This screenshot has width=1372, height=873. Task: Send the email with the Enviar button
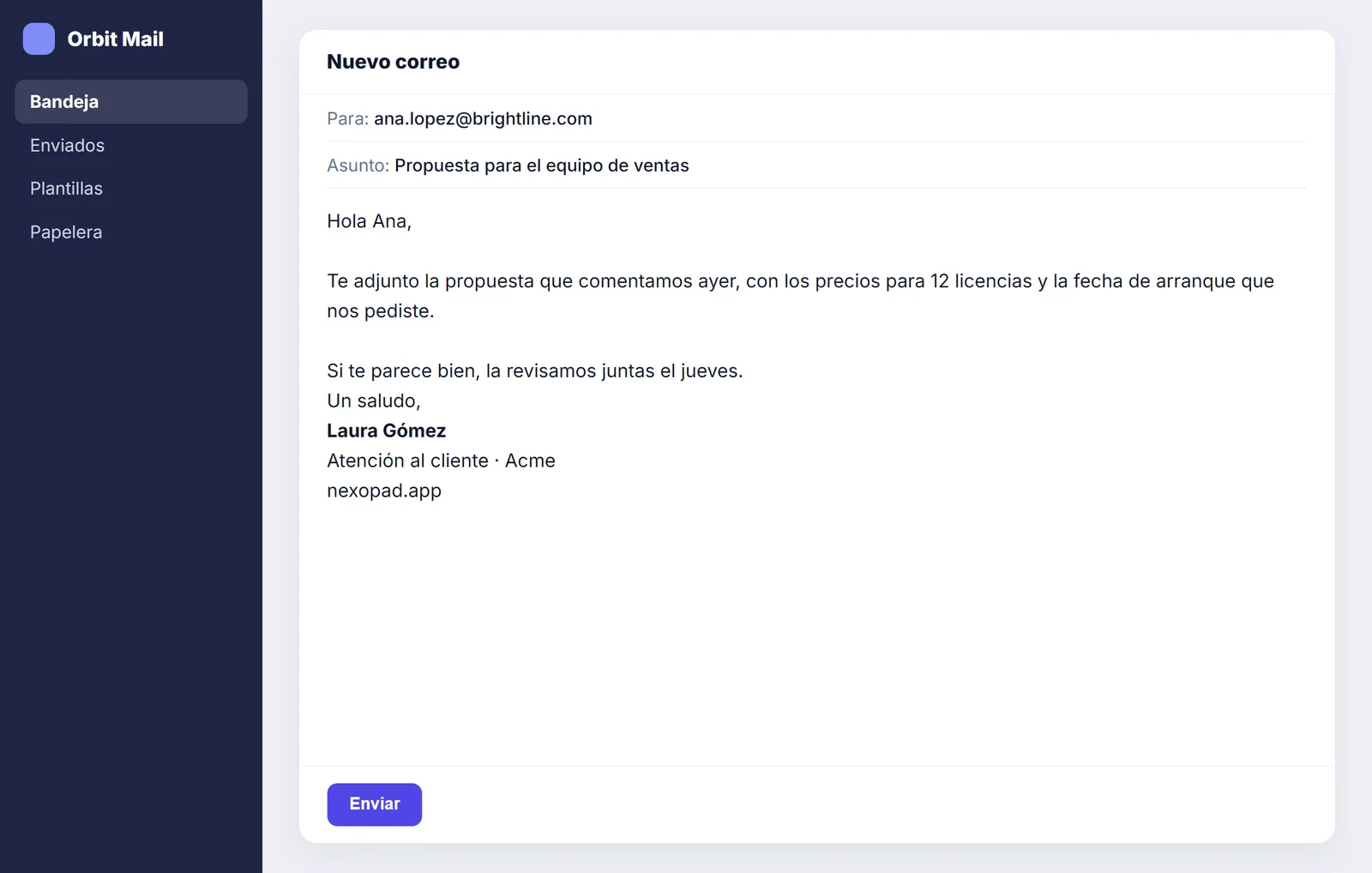[x=375, y=804]
